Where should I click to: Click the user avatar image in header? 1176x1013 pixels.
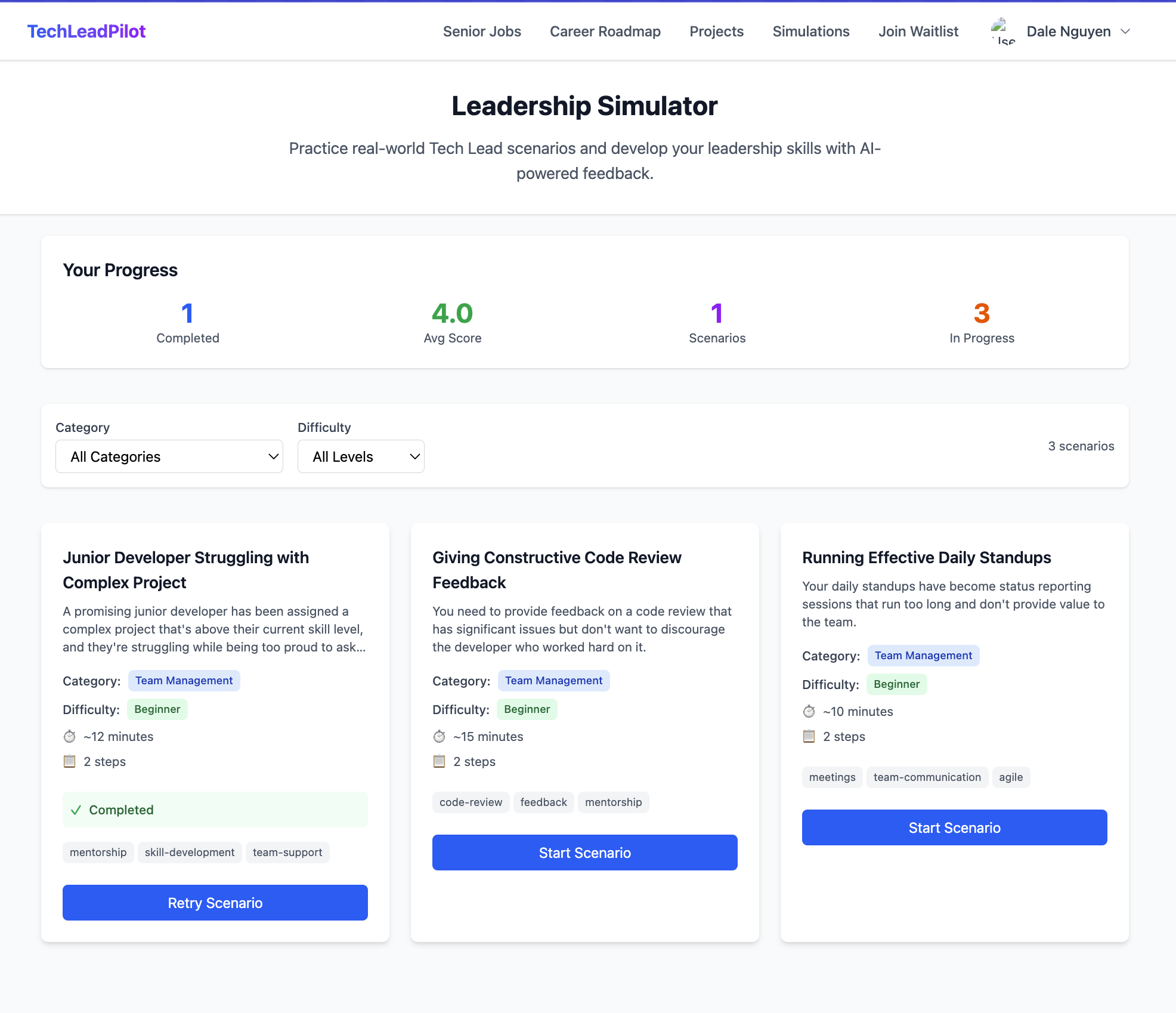[x=1002, y=30]
